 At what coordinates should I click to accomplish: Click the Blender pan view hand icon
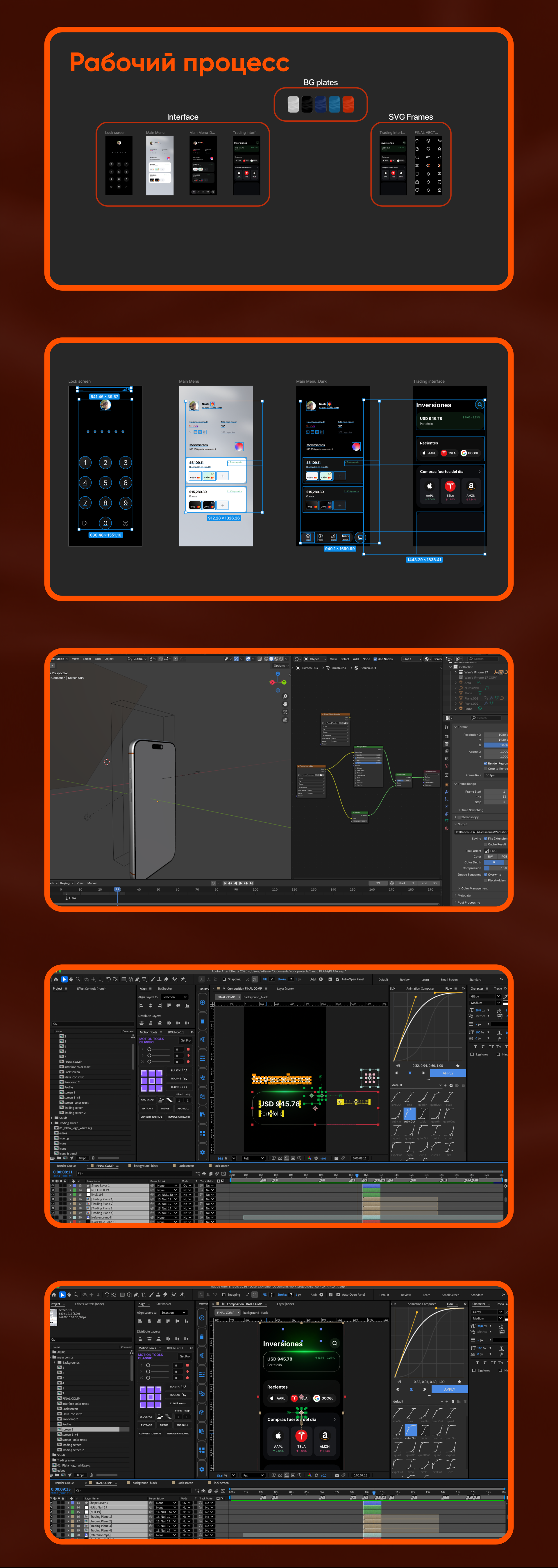point(285,704)
